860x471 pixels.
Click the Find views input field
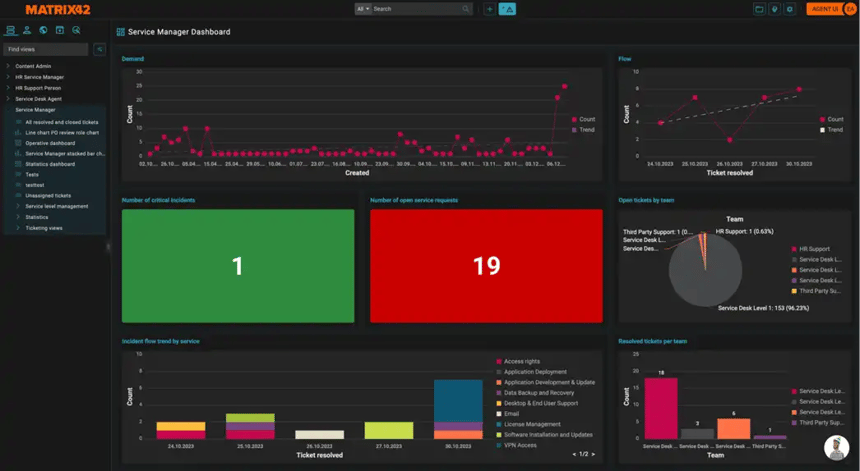45,49
